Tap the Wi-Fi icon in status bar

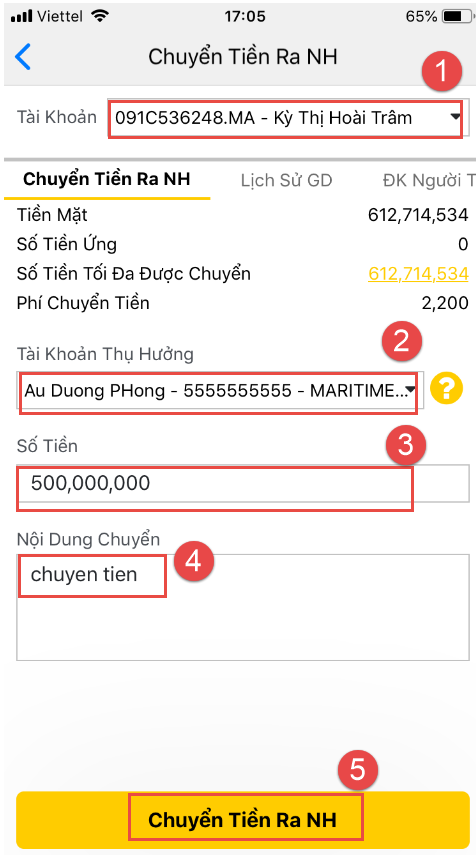click(100, 16)
